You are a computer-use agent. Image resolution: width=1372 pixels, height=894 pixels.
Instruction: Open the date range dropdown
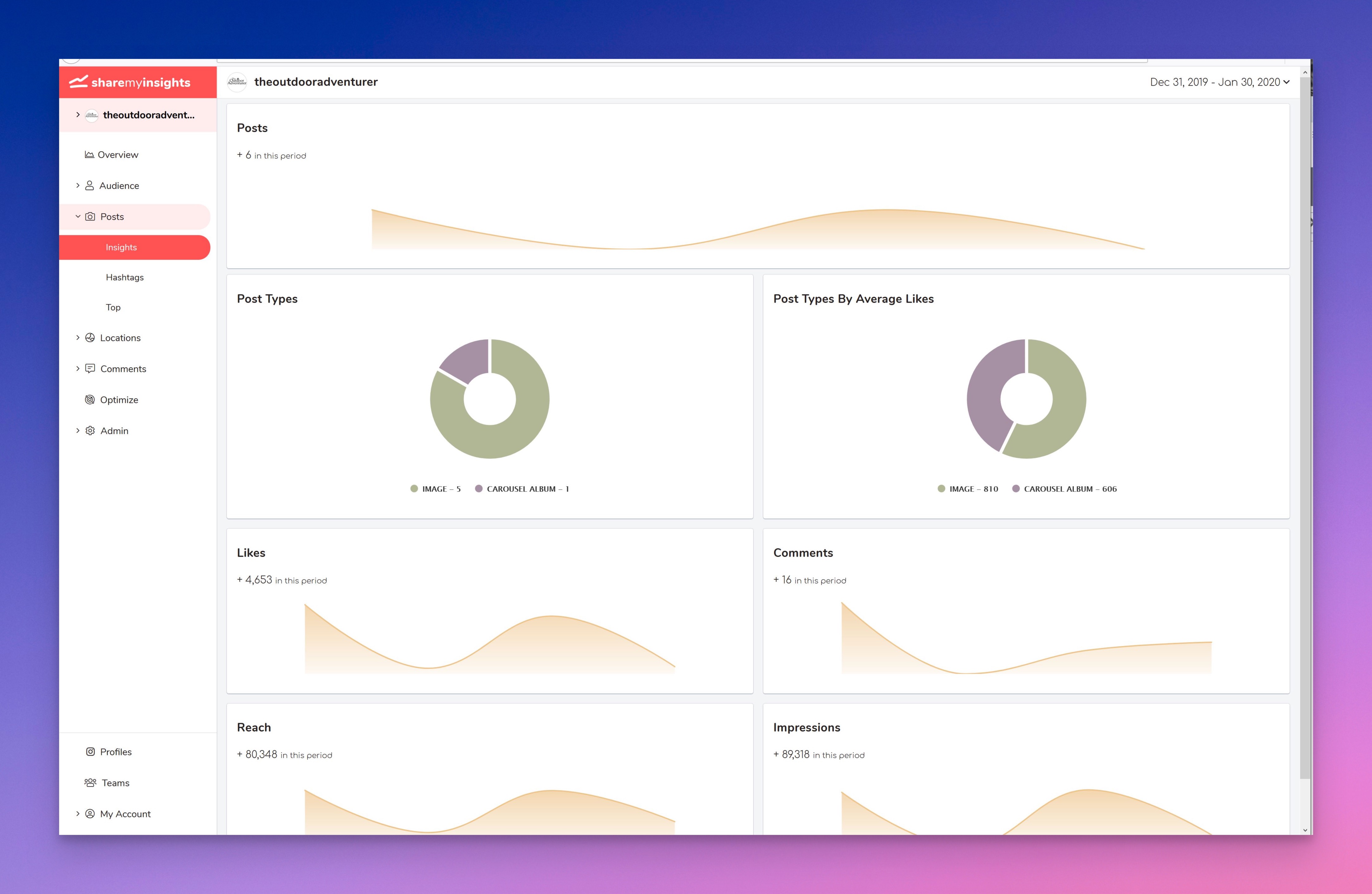pyautogui.click(x=1219, y=82)
